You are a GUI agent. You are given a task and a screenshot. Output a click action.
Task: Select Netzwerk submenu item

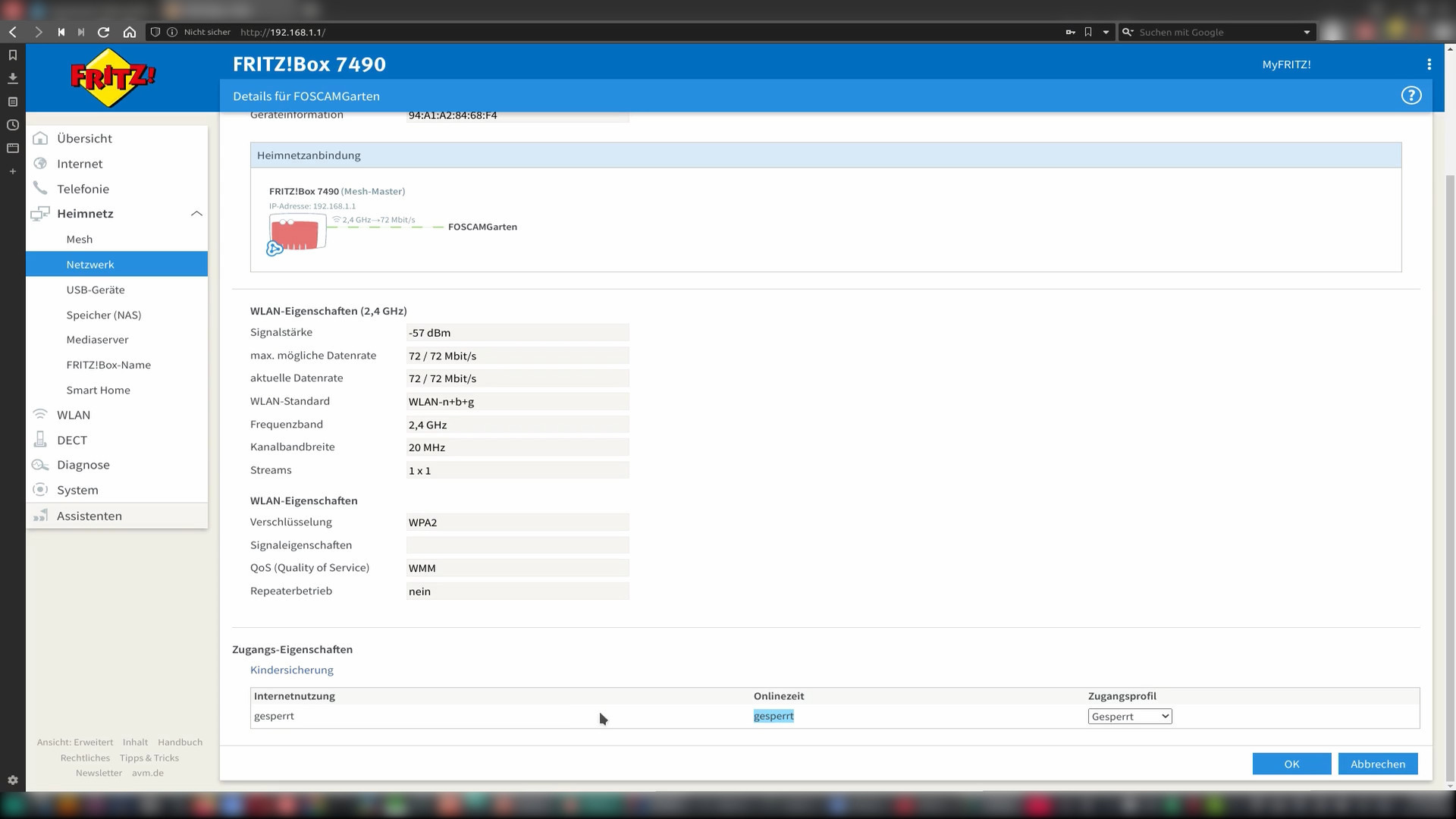click(x=117, y=264)
